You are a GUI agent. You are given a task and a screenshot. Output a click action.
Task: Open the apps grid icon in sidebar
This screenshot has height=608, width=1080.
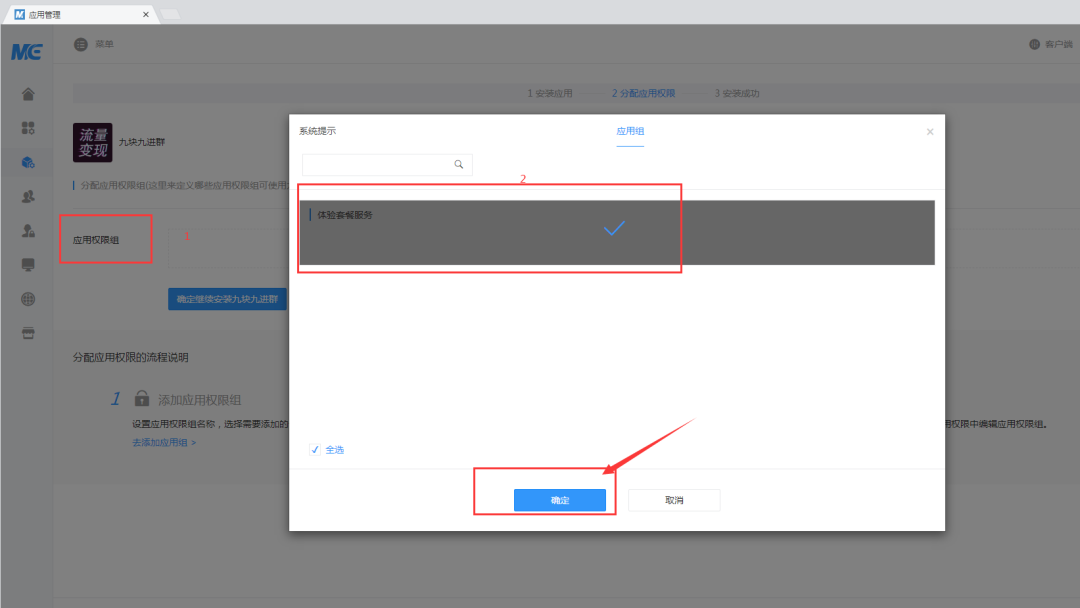[x=28, y=128]
